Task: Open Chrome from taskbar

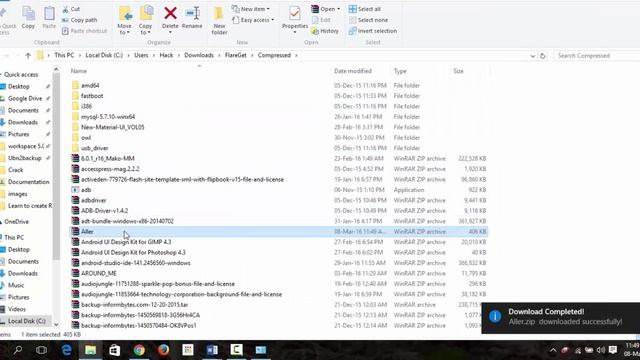Action: click(x=139, y=350)
